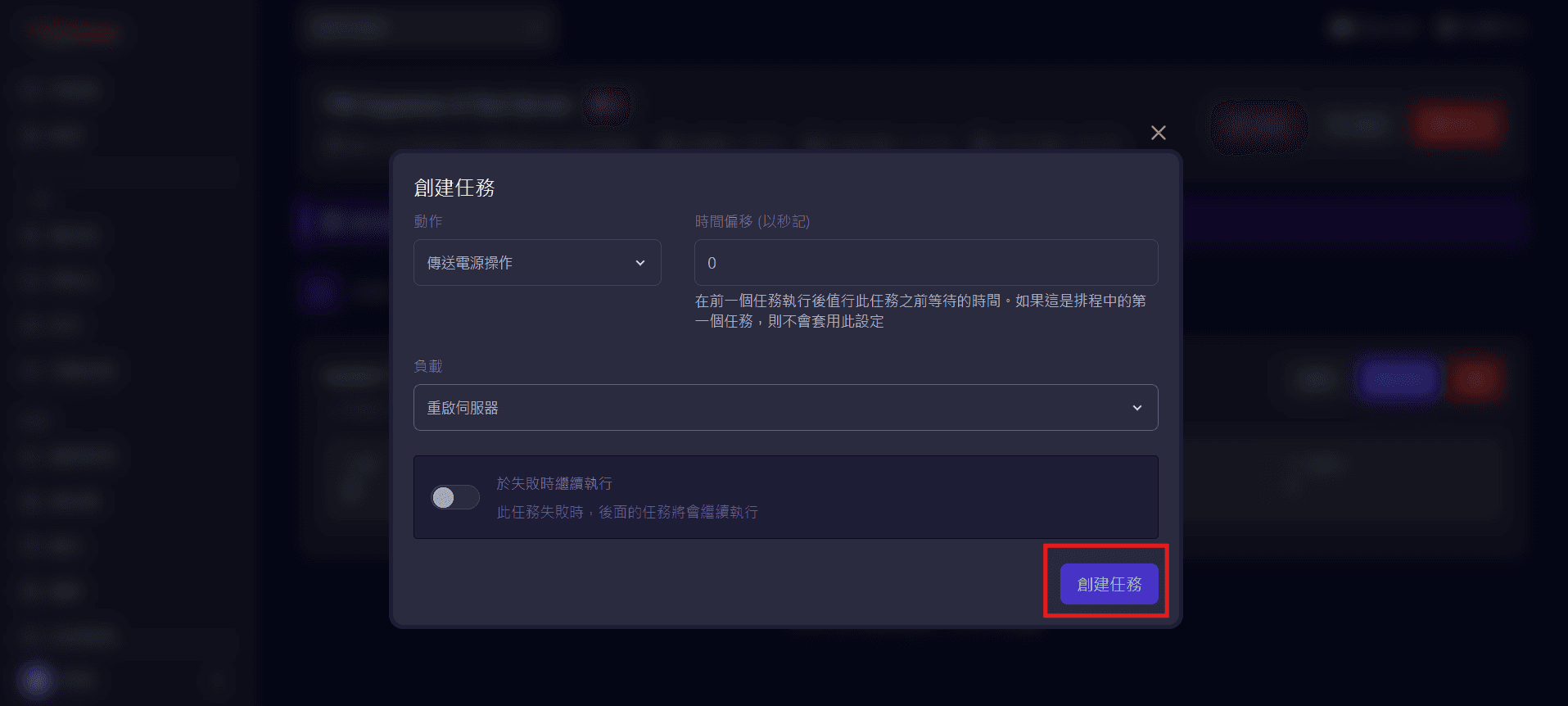Click the 動作 field label
The height and width of the screenshot is (706, 1568).
[x=428, y=221]
